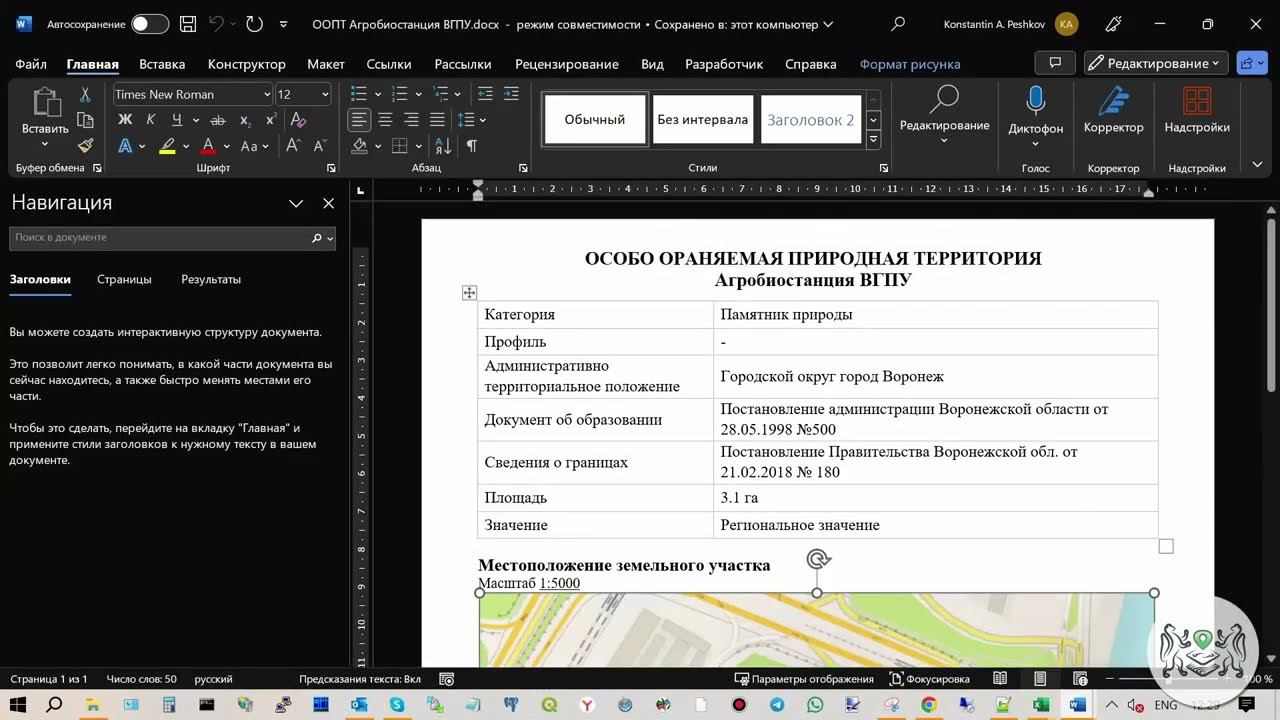Toggle italic formatting (К)
The height and width of the screenshot is (720, 1280).
pyautogui.click(x=151, y=120)
